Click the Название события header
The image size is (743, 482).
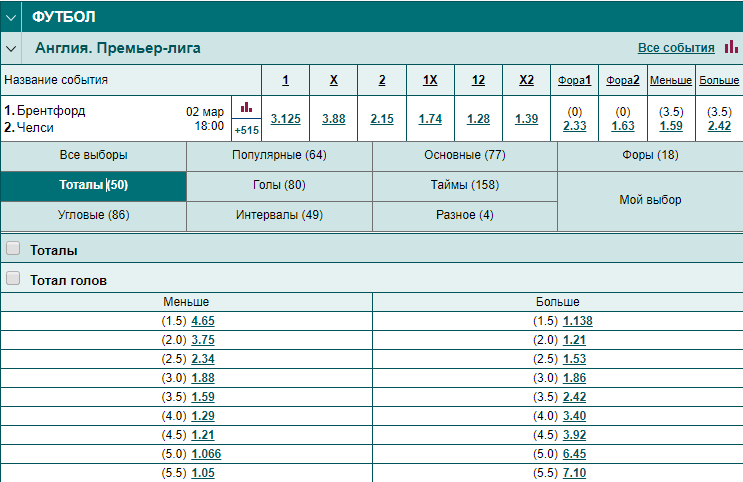point(56,80)
